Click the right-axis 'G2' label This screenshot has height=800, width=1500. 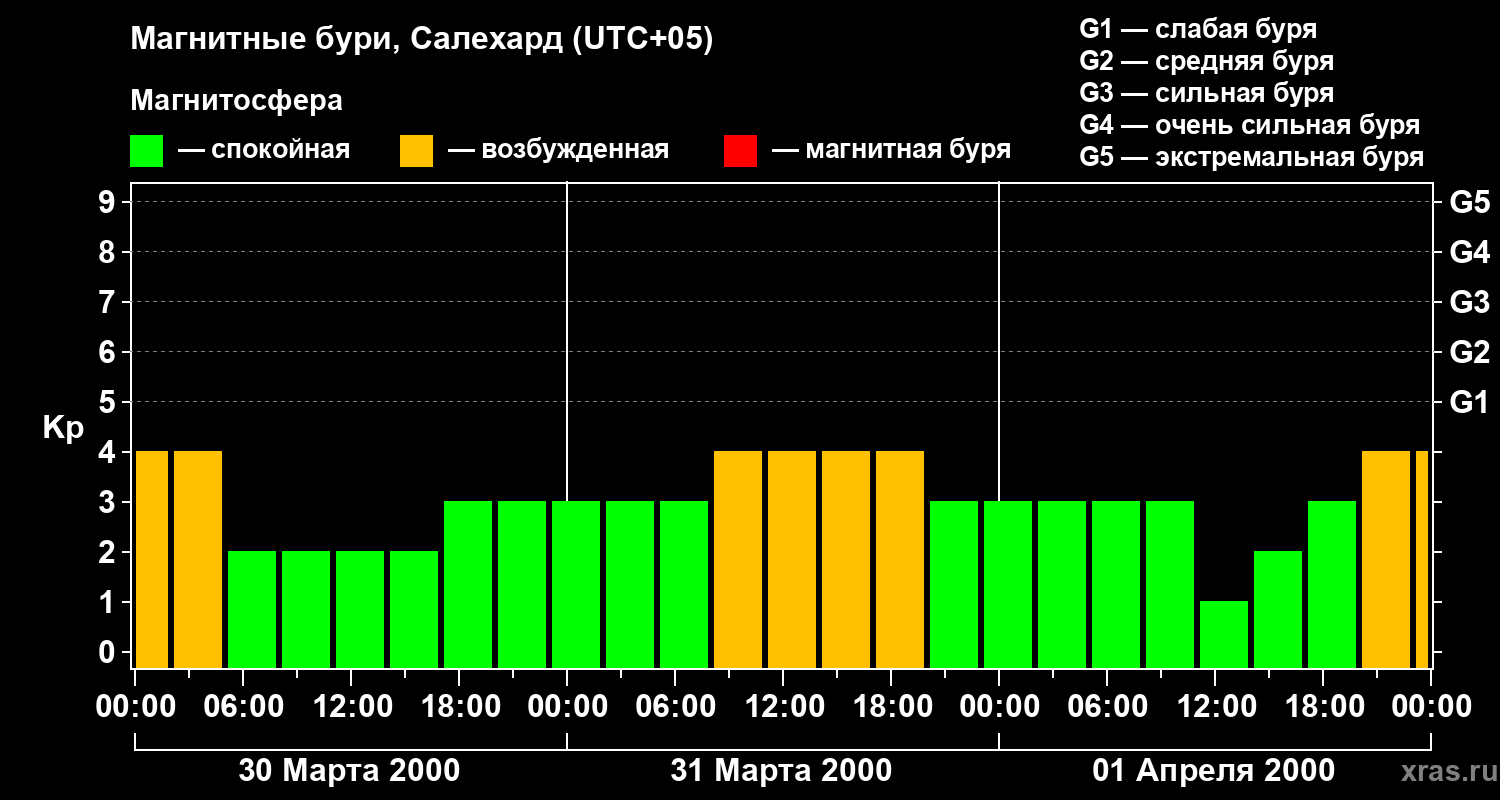point(1469,352)
